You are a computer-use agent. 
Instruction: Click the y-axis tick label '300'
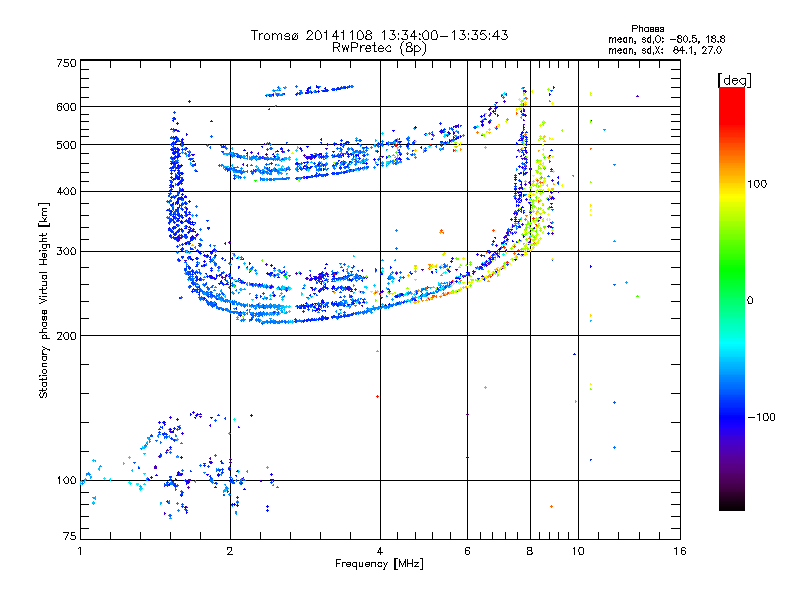(66, 251)
